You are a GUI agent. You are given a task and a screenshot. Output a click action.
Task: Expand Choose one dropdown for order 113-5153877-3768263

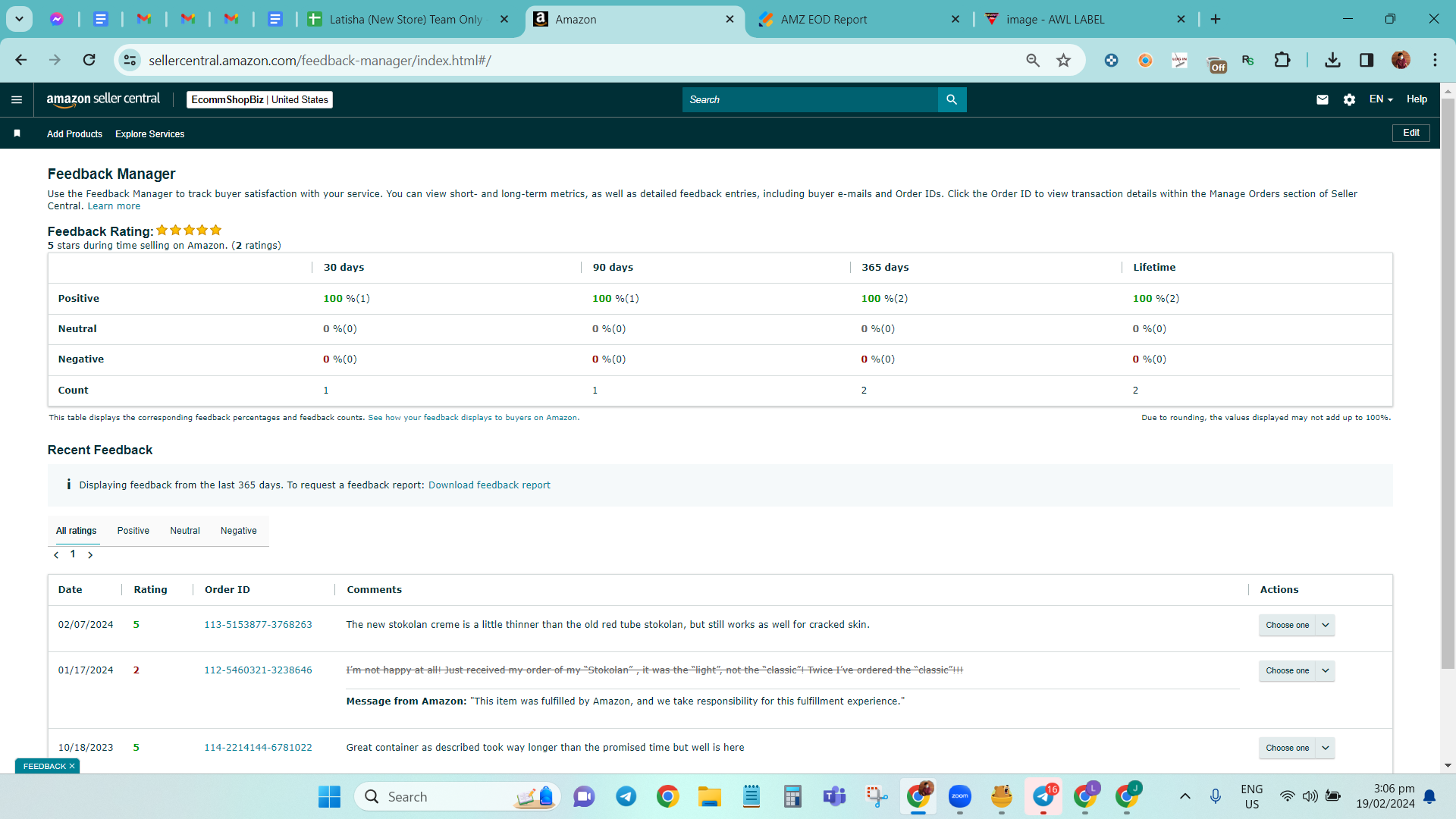(x=1325, y=626)
